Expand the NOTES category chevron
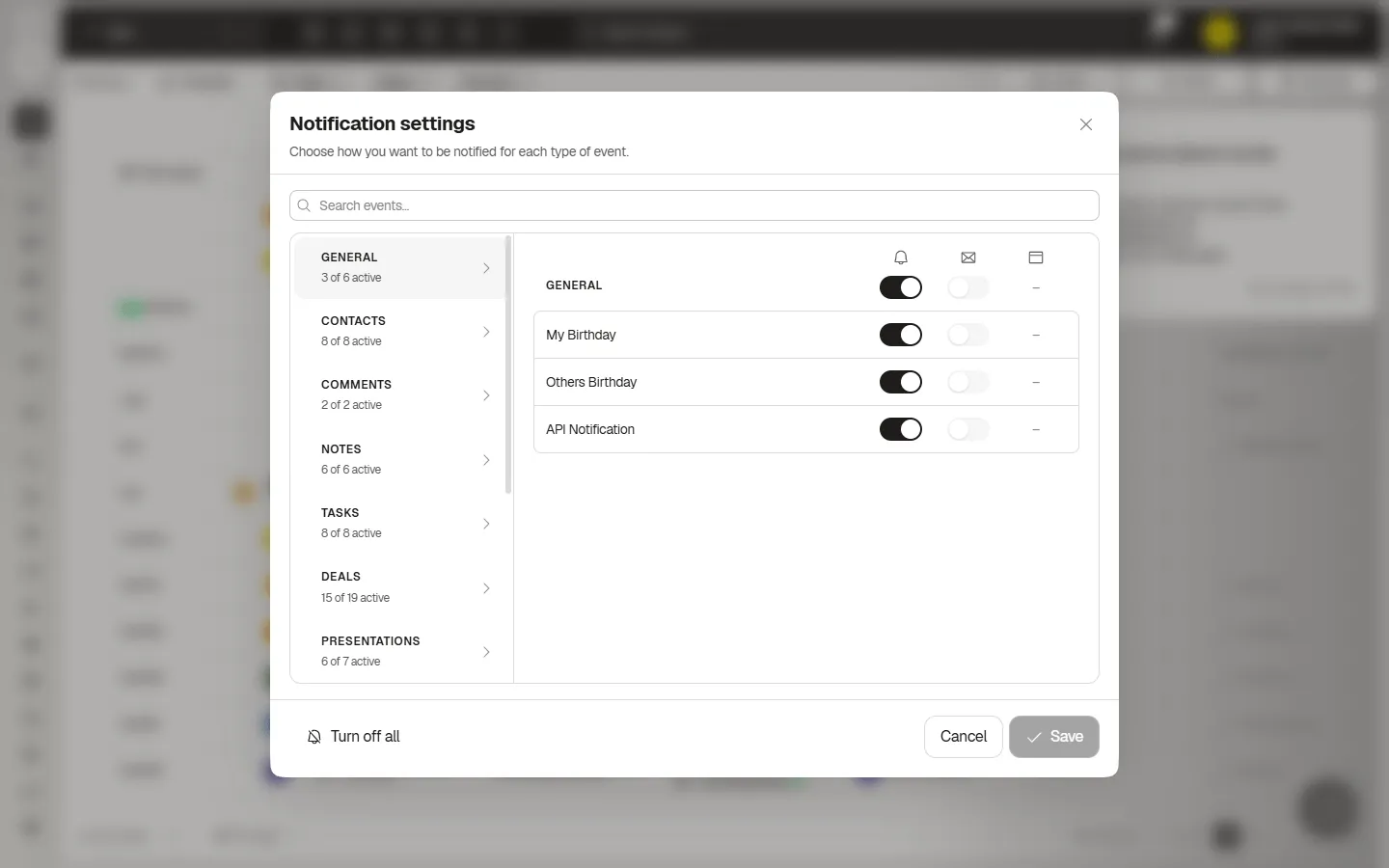Viewport: 1389px width, 868px height. tap(486, 460)
